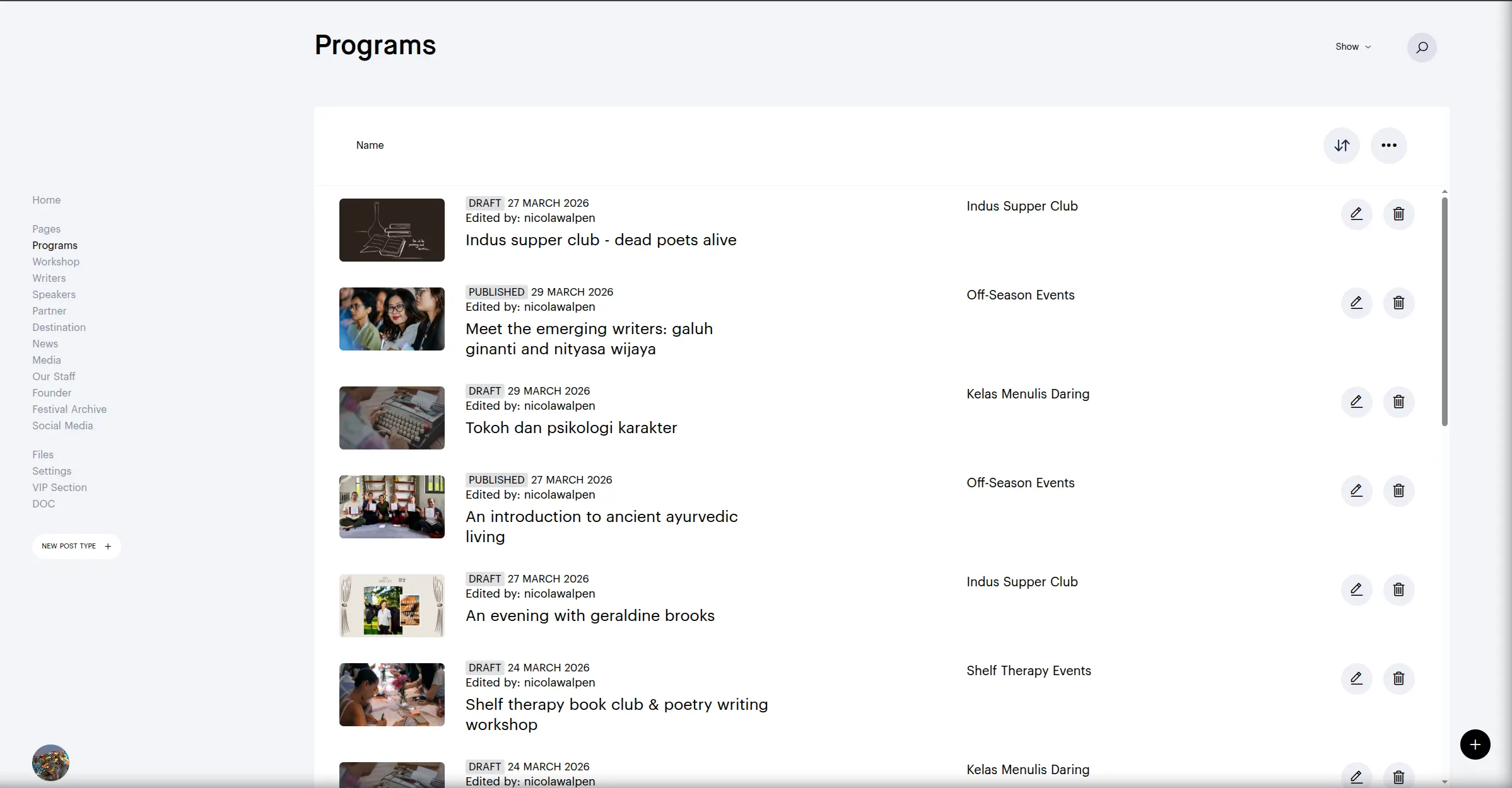Open the user avatar at bottom left
Image resolution: width=1512 pixels, height=788 pixels.
tap(50, 763)
